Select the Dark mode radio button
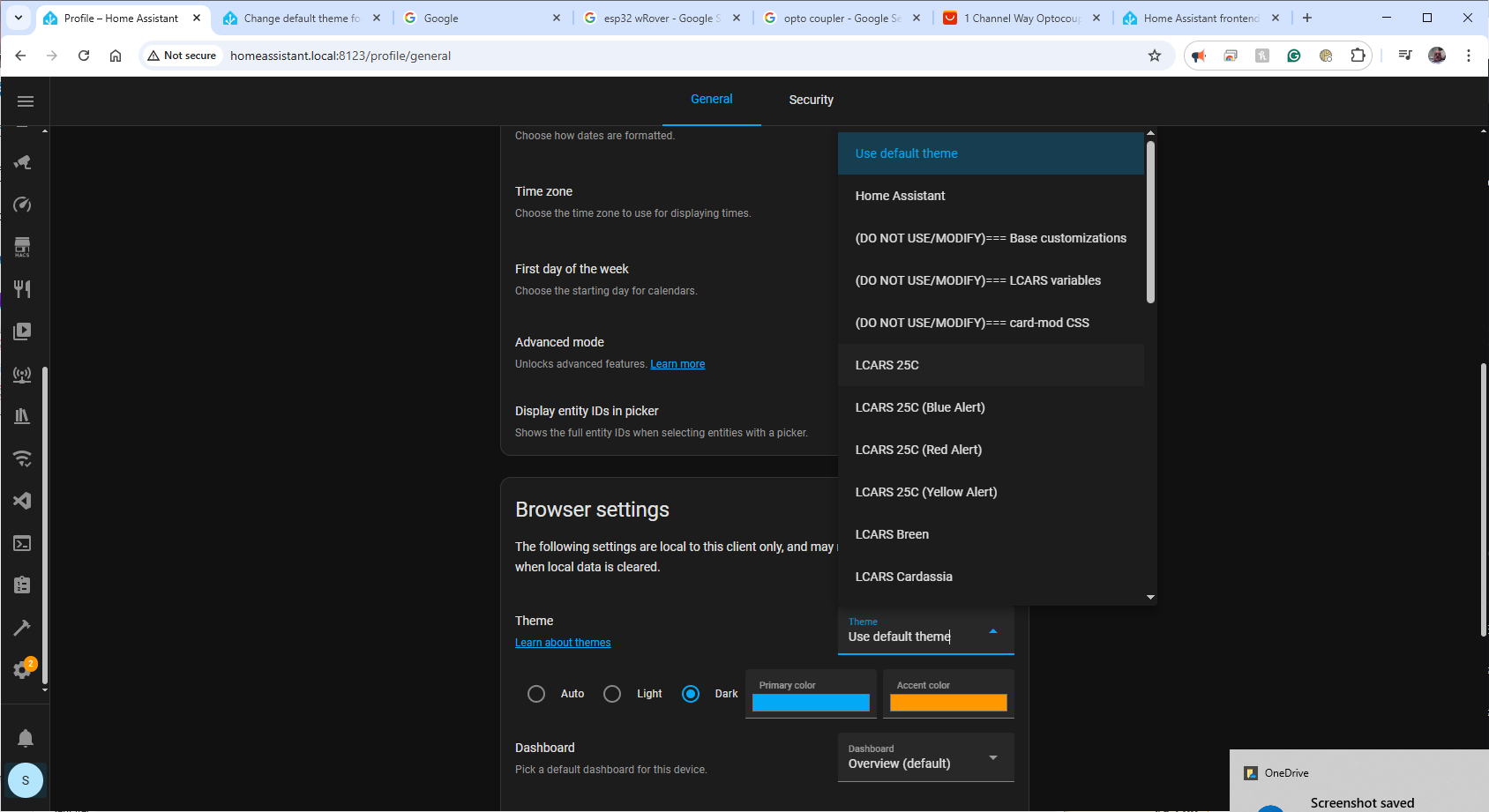 click(x=691, y=694)
